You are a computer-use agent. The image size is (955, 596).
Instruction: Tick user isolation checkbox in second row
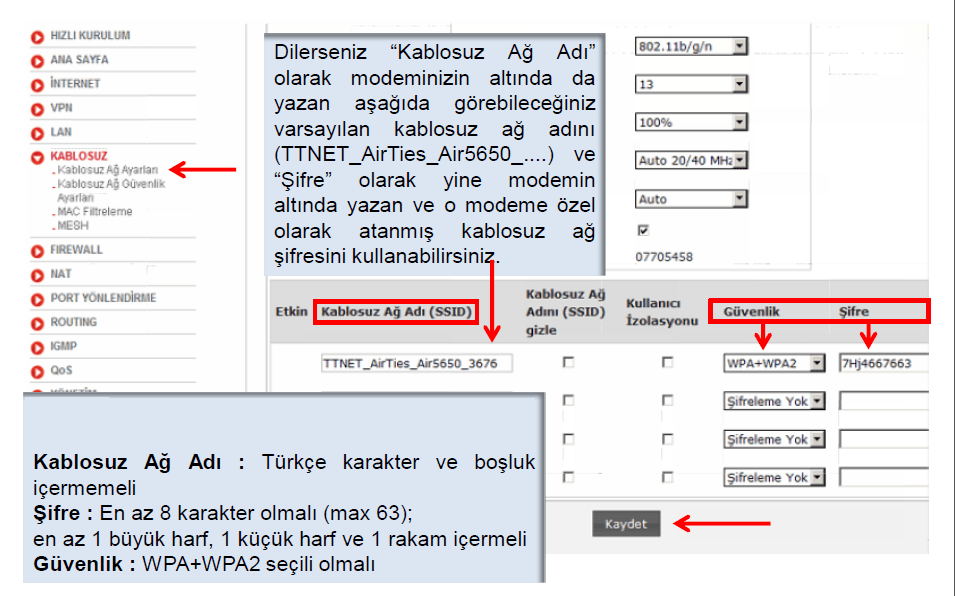[x=668, y=400]
